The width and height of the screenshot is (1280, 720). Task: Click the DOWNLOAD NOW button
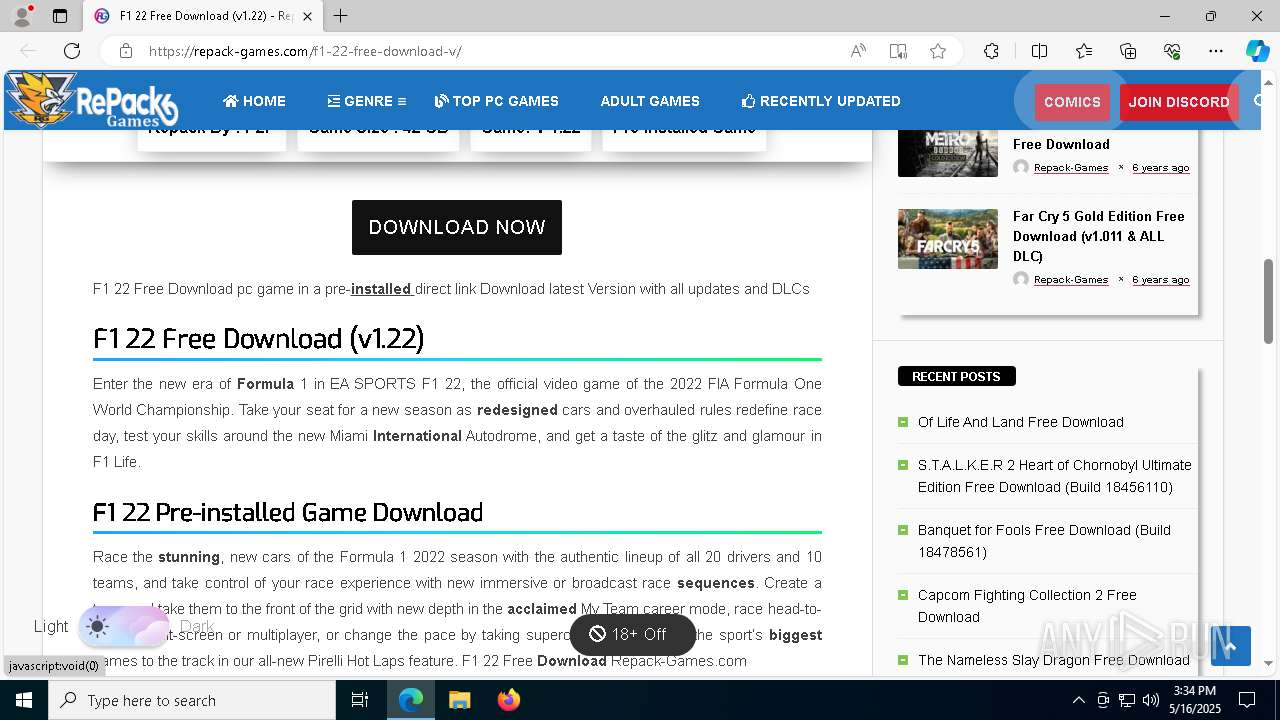(457, 227)
